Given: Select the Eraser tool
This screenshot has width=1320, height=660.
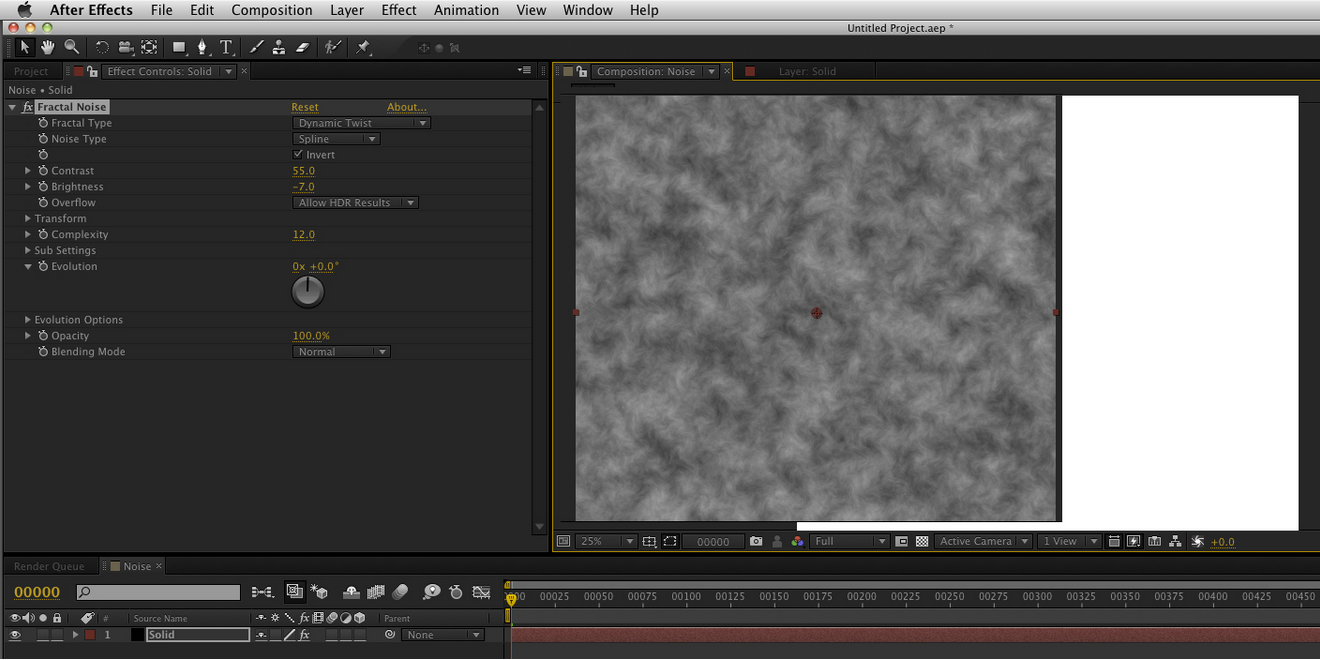Looking at the screenshot, I should point(303,47).
